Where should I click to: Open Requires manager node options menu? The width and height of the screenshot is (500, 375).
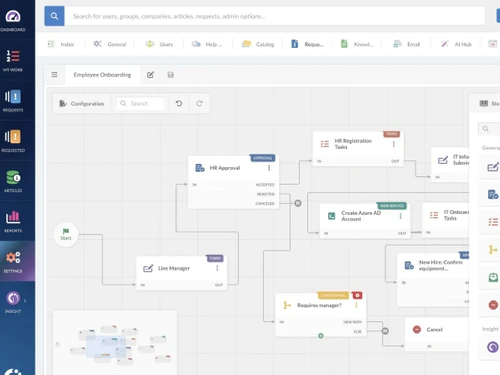click(356, 305)
